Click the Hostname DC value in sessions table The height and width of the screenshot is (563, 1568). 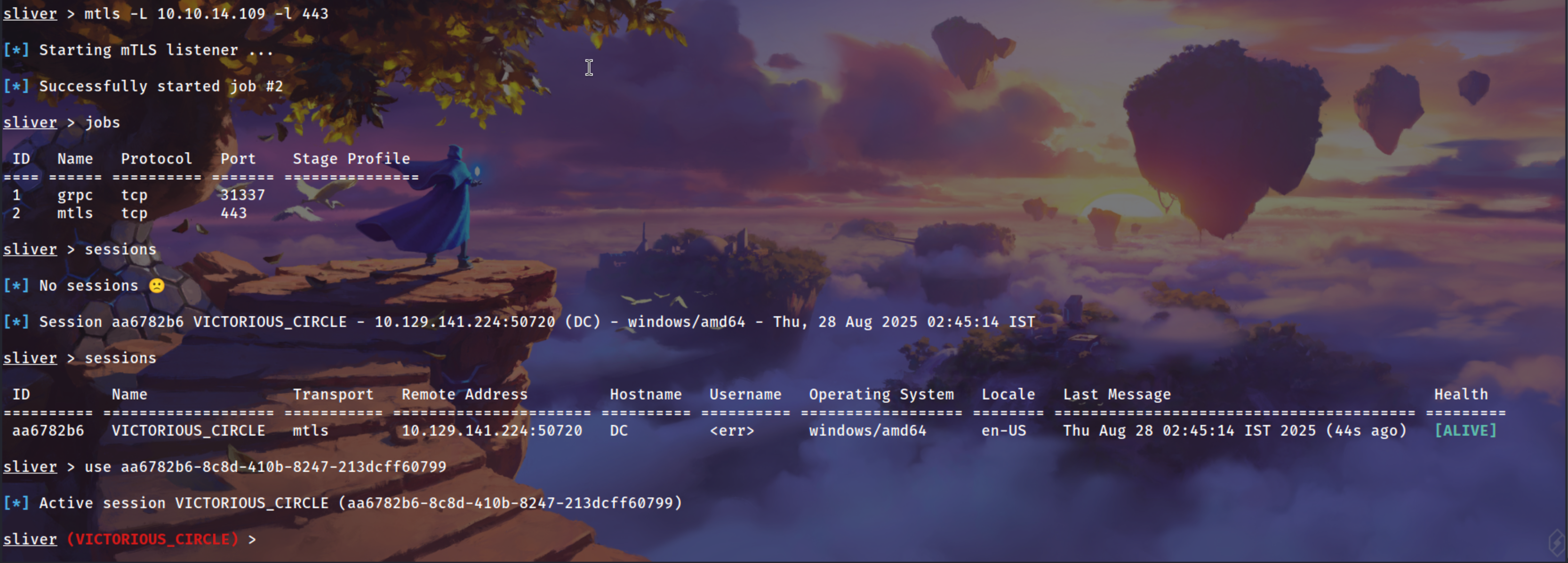coord(618,430)
